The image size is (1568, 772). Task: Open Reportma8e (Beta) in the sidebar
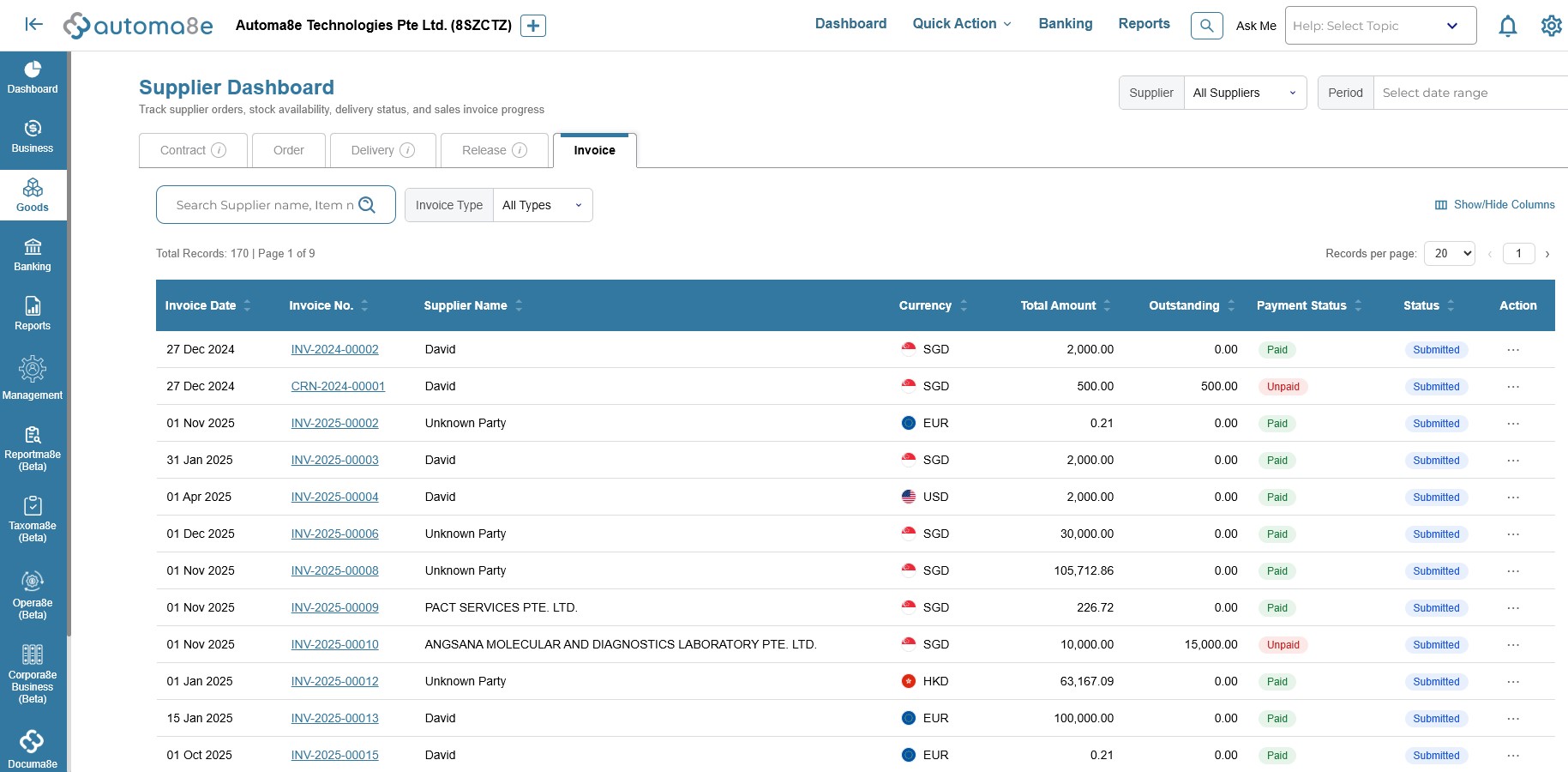point(33,449)
